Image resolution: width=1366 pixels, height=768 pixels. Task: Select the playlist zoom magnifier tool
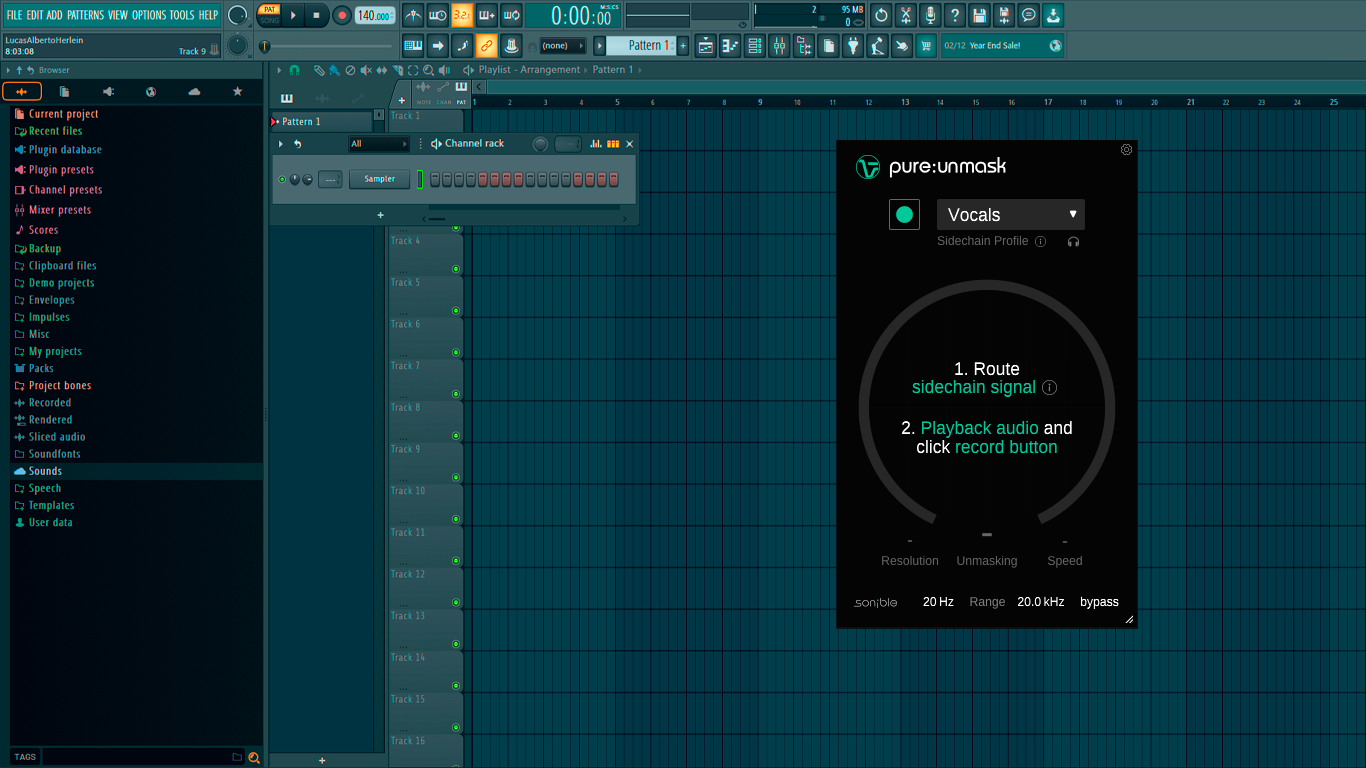[x=429, y=70]
